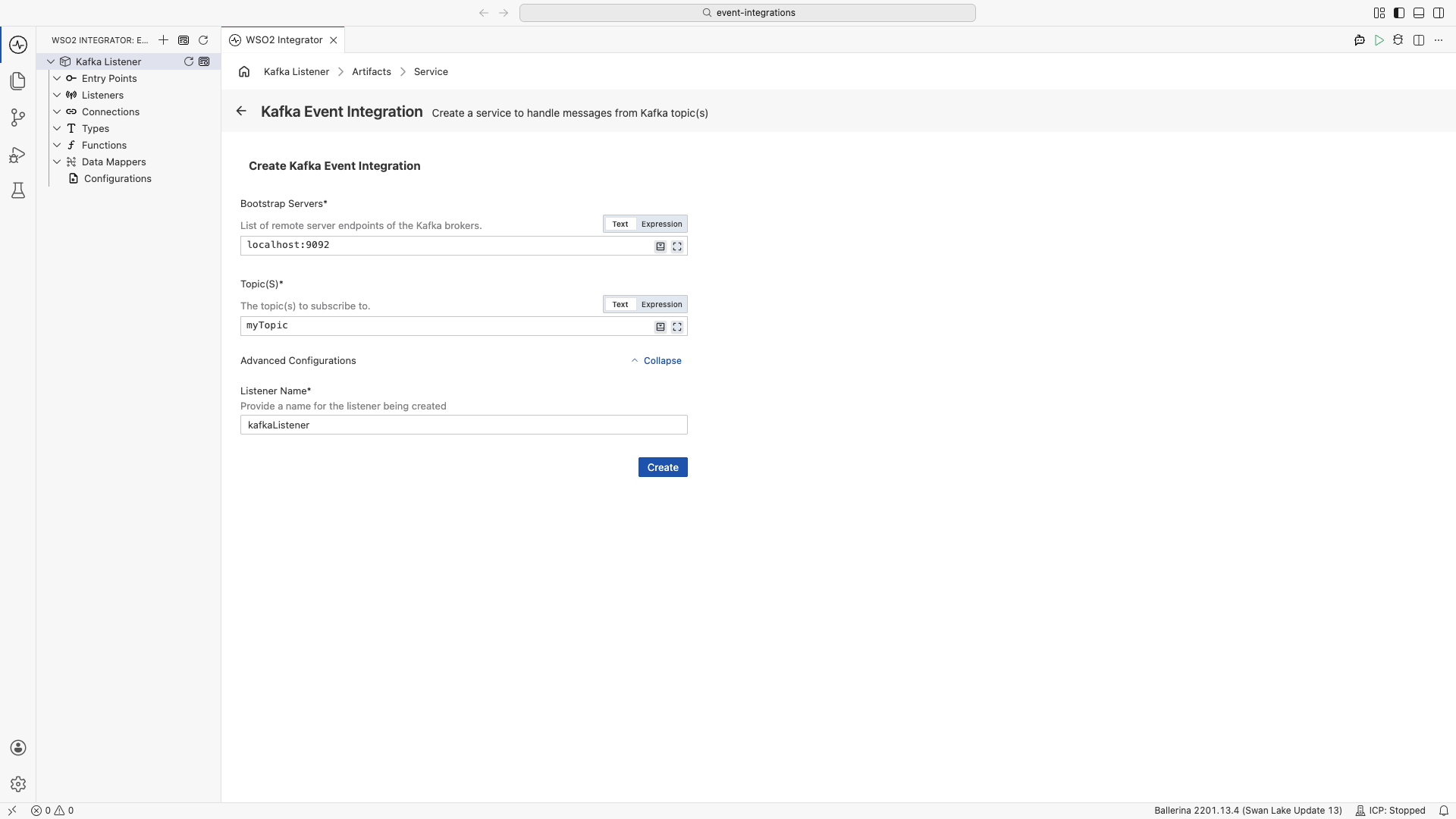Expand the Bootstrap Servers editor fullscreen icon
The width and height of the screenshot is (1456, 819).
[x=677, y=246]
